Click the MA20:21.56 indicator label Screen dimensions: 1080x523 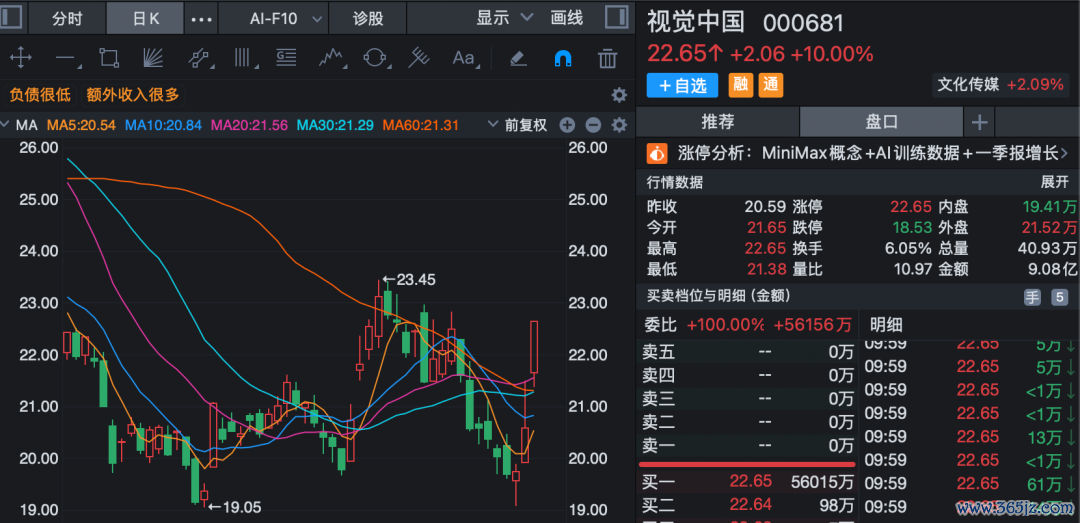coord(249,125)
